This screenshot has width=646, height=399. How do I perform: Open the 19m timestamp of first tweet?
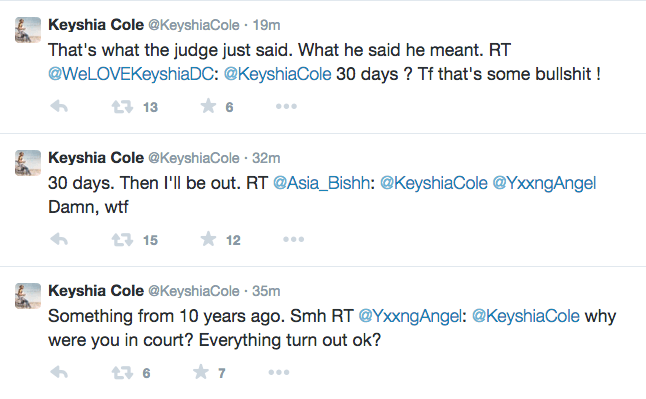pyautogui.click(x=266, y=25)
